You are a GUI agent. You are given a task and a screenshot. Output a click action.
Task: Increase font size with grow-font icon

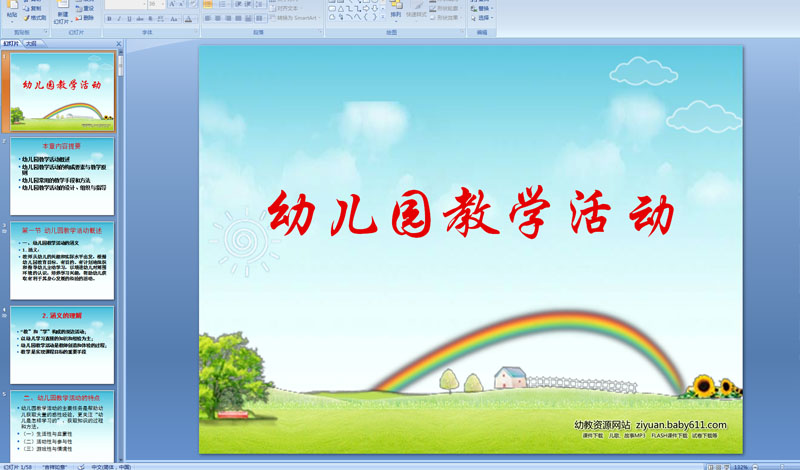click(171, 4)
